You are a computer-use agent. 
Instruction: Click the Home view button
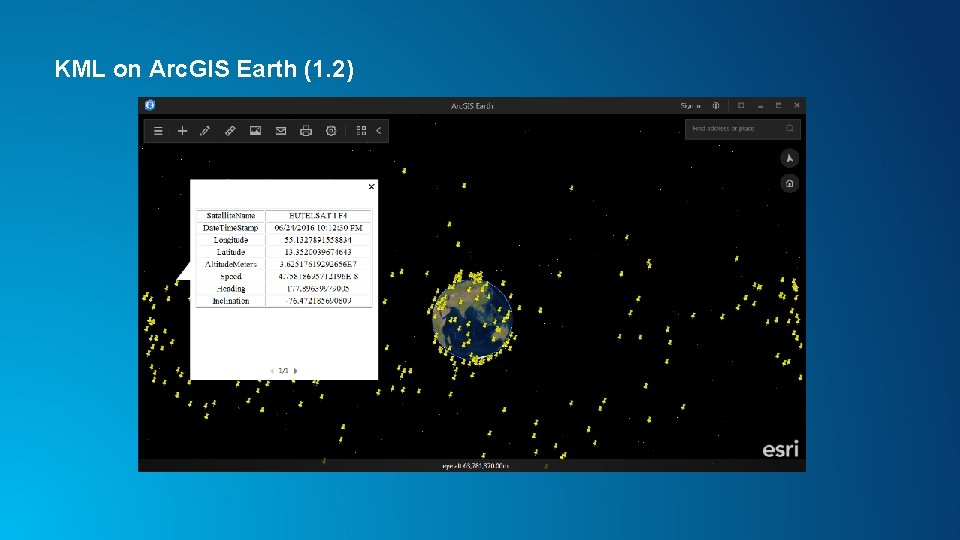790,183
